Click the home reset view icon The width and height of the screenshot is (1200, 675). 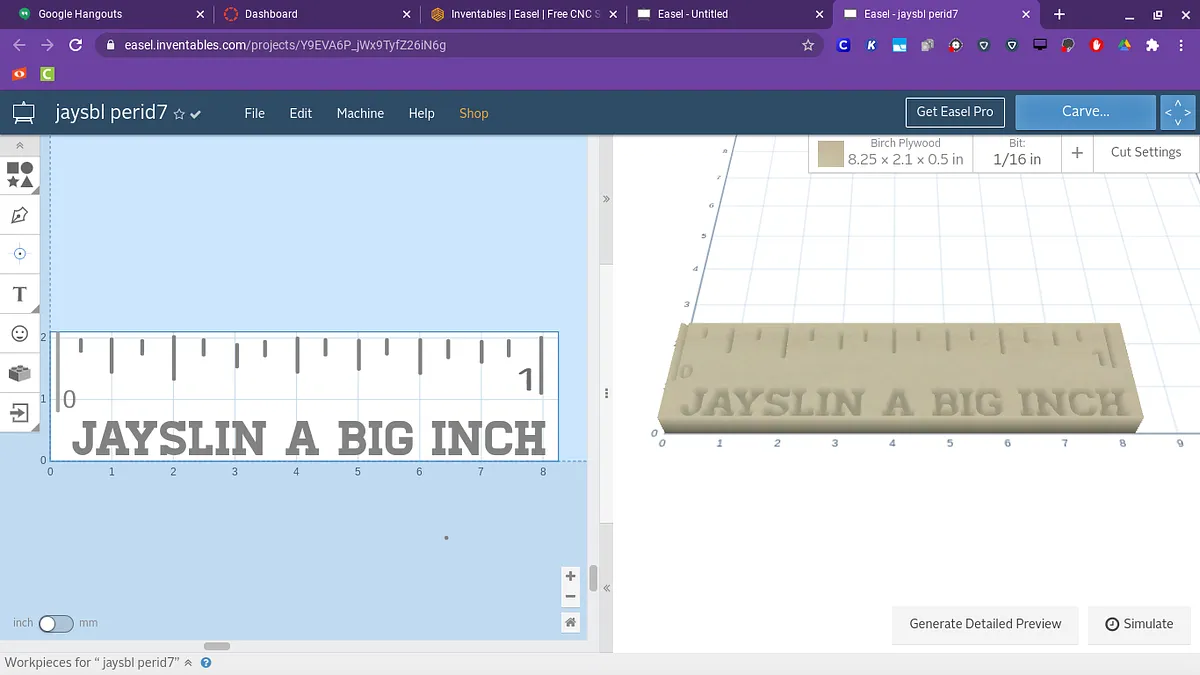coord(570,622)
